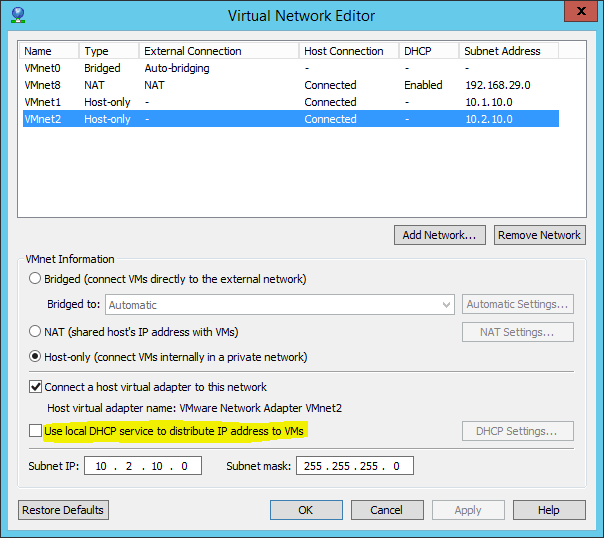Click inside the Subnet IP field
604x538 pixels.
point(143,466)
